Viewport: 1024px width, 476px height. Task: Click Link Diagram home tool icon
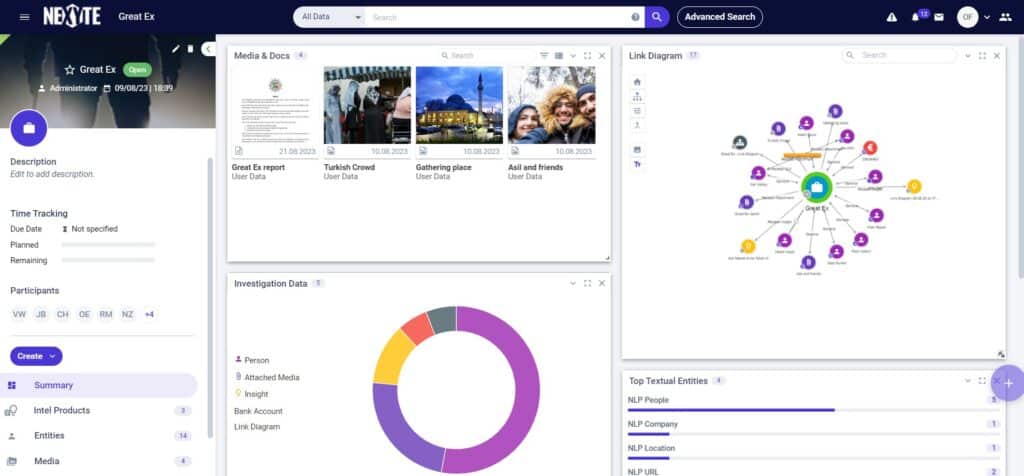pos(637,82)
